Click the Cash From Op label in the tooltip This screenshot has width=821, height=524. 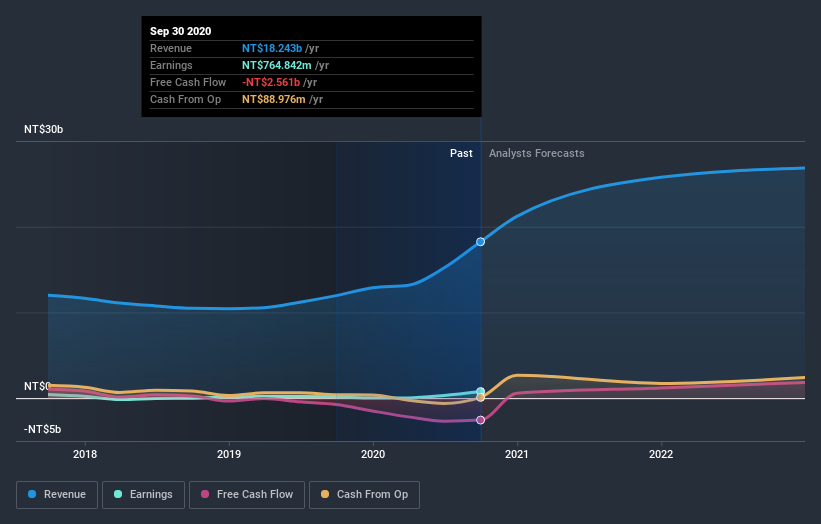tap(185, 99)
